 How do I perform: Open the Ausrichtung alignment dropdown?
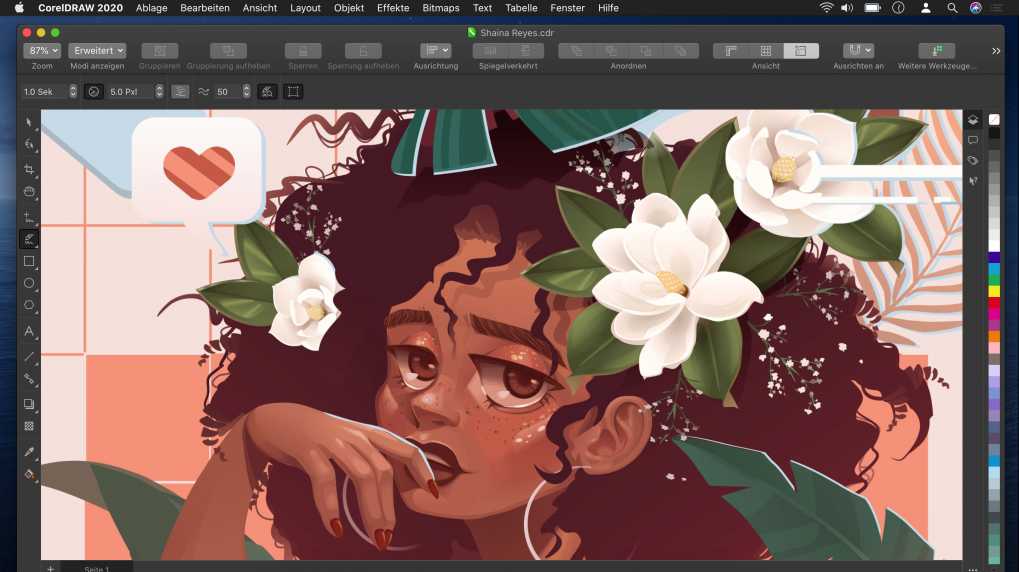(435, 51)
